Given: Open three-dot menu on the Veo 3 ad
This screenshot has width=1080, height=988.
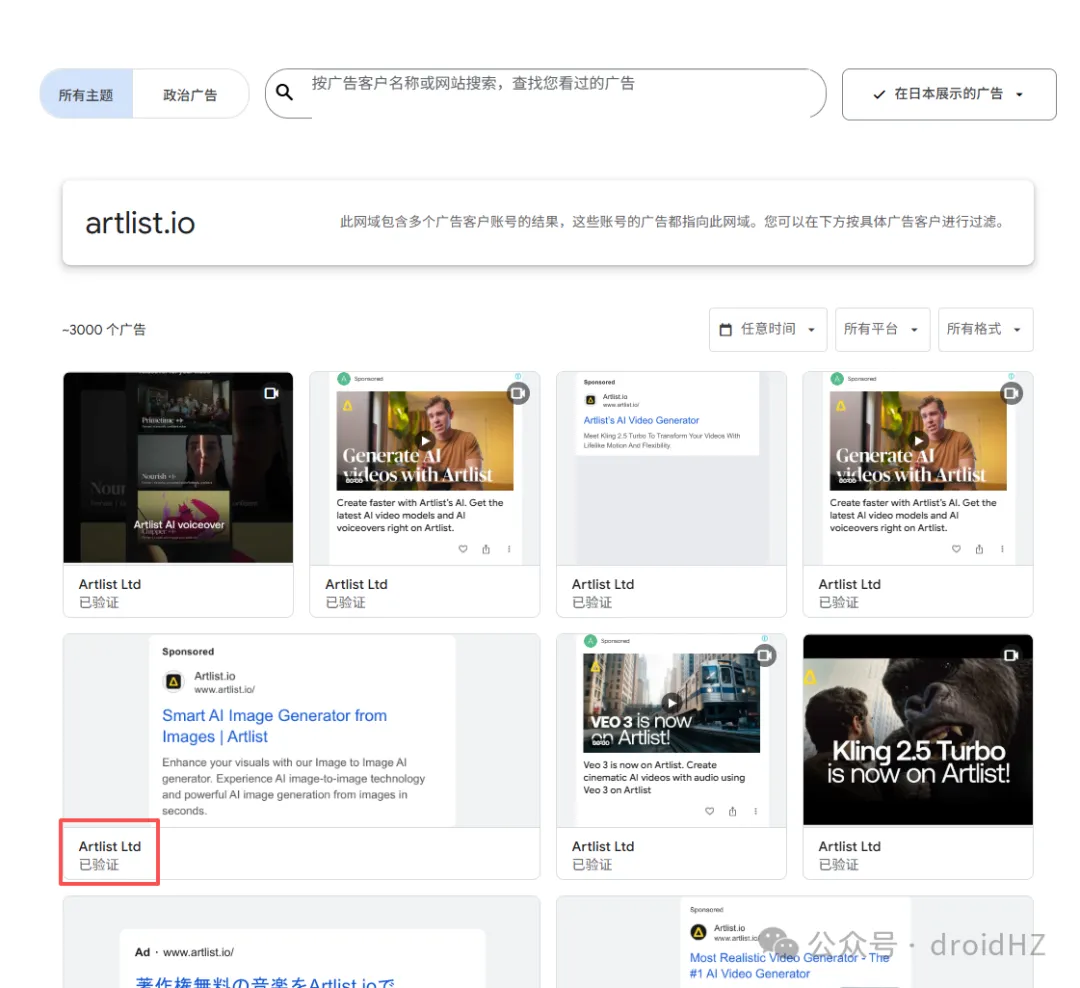Looking at the screenshot, I should tap(756, 811).
